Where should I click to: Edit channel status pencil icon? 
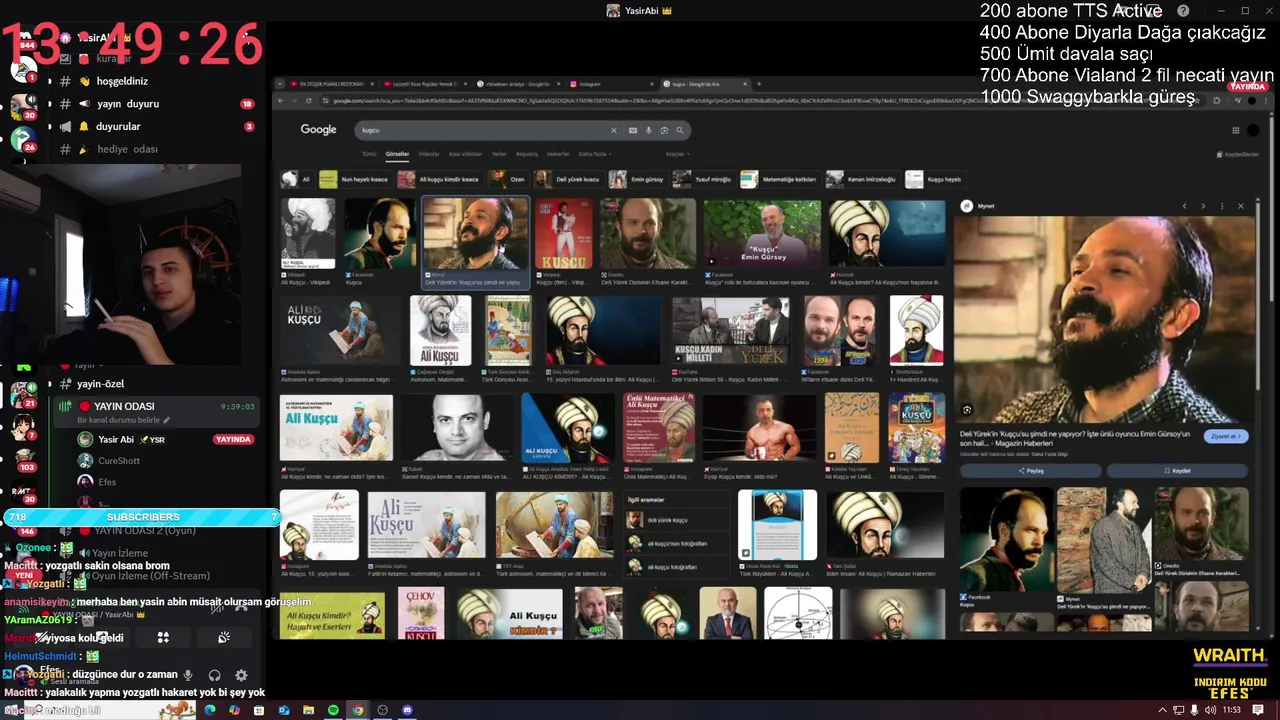click(x=167, y=420)
